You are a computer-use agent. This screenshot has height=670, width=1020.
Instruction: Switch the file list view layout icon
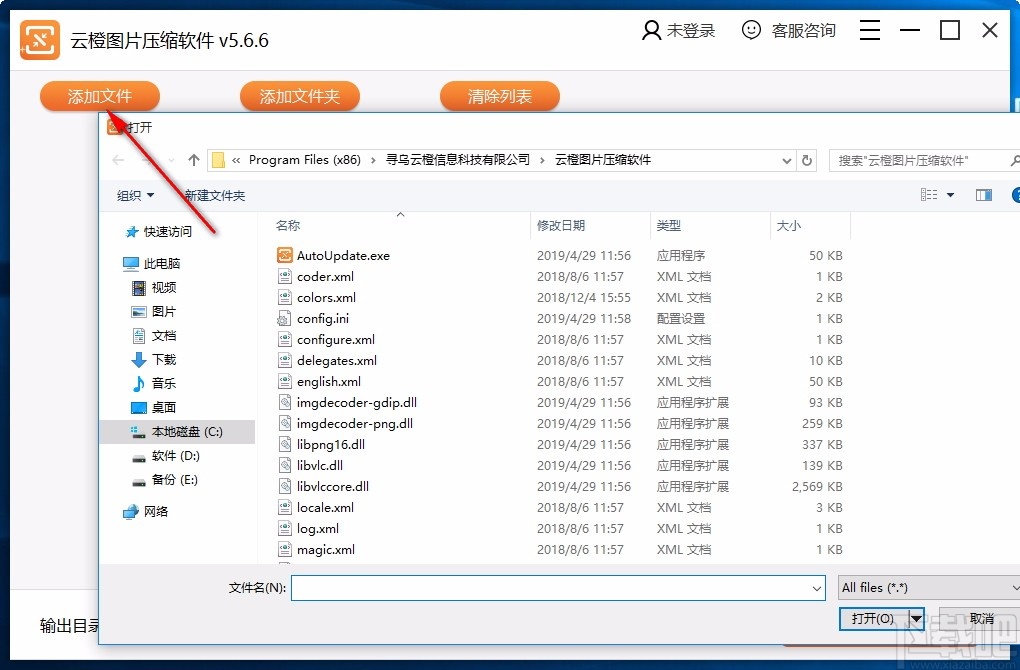coord(929,195)
